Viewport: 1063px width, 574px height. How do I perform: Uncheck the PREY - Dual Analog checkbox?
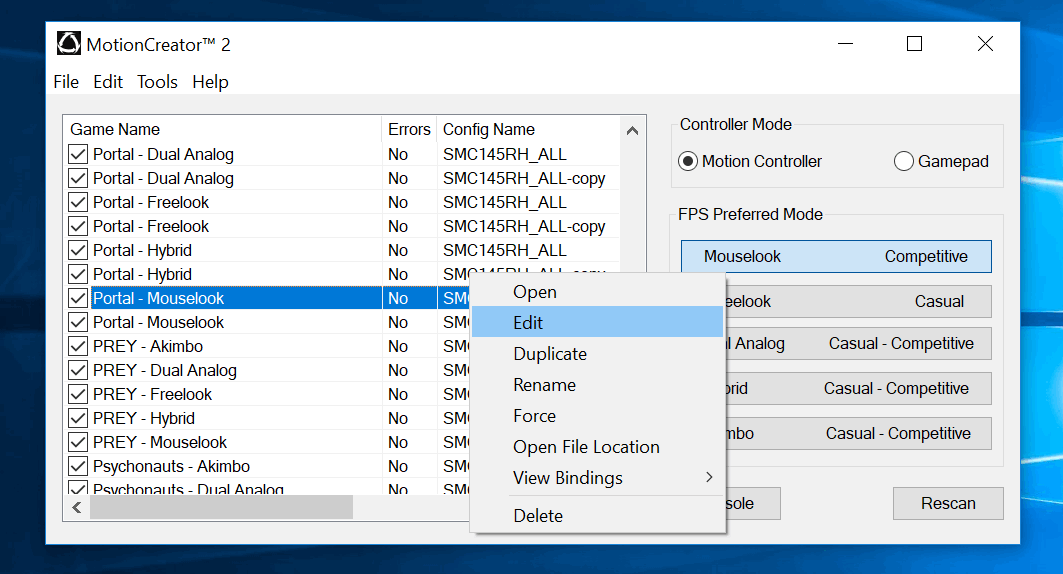pos(78,371)
